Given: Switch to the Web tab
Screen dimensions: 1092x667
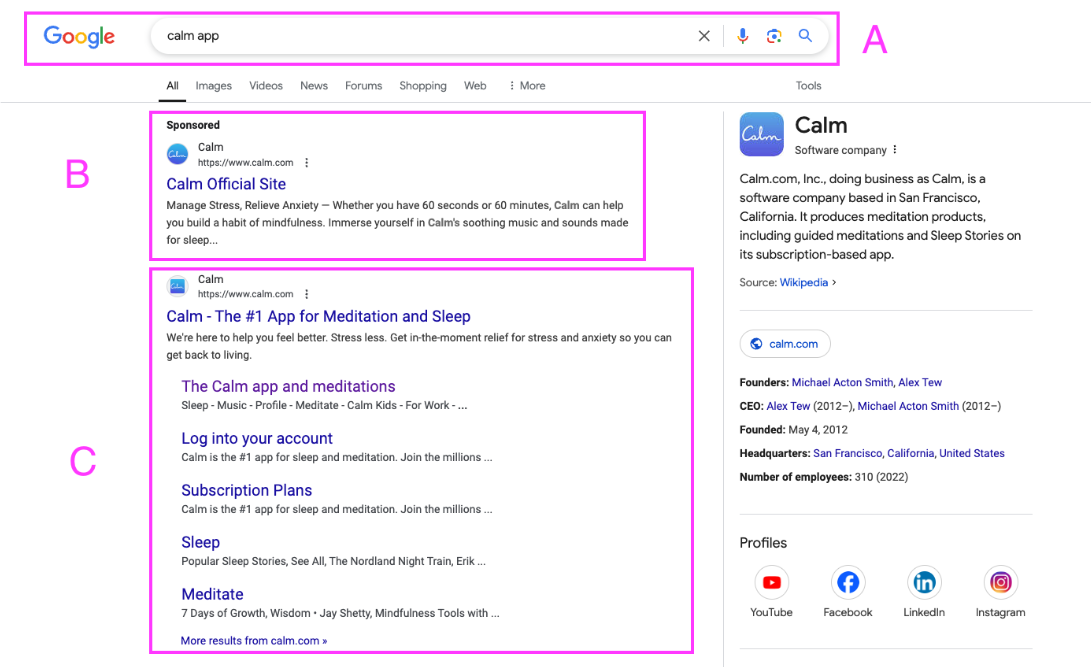Looking at the screenshot, I should point(475,86).
